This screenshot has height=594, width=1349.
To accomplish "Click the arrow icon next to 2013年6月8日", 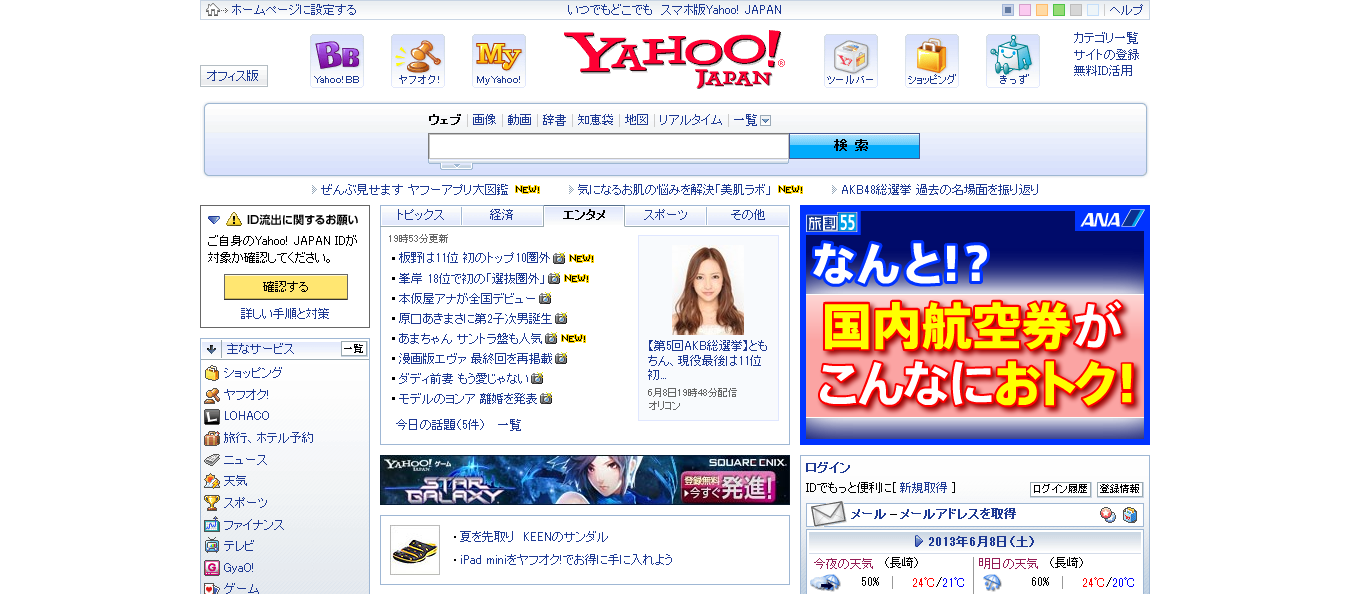I will point(919,541).
